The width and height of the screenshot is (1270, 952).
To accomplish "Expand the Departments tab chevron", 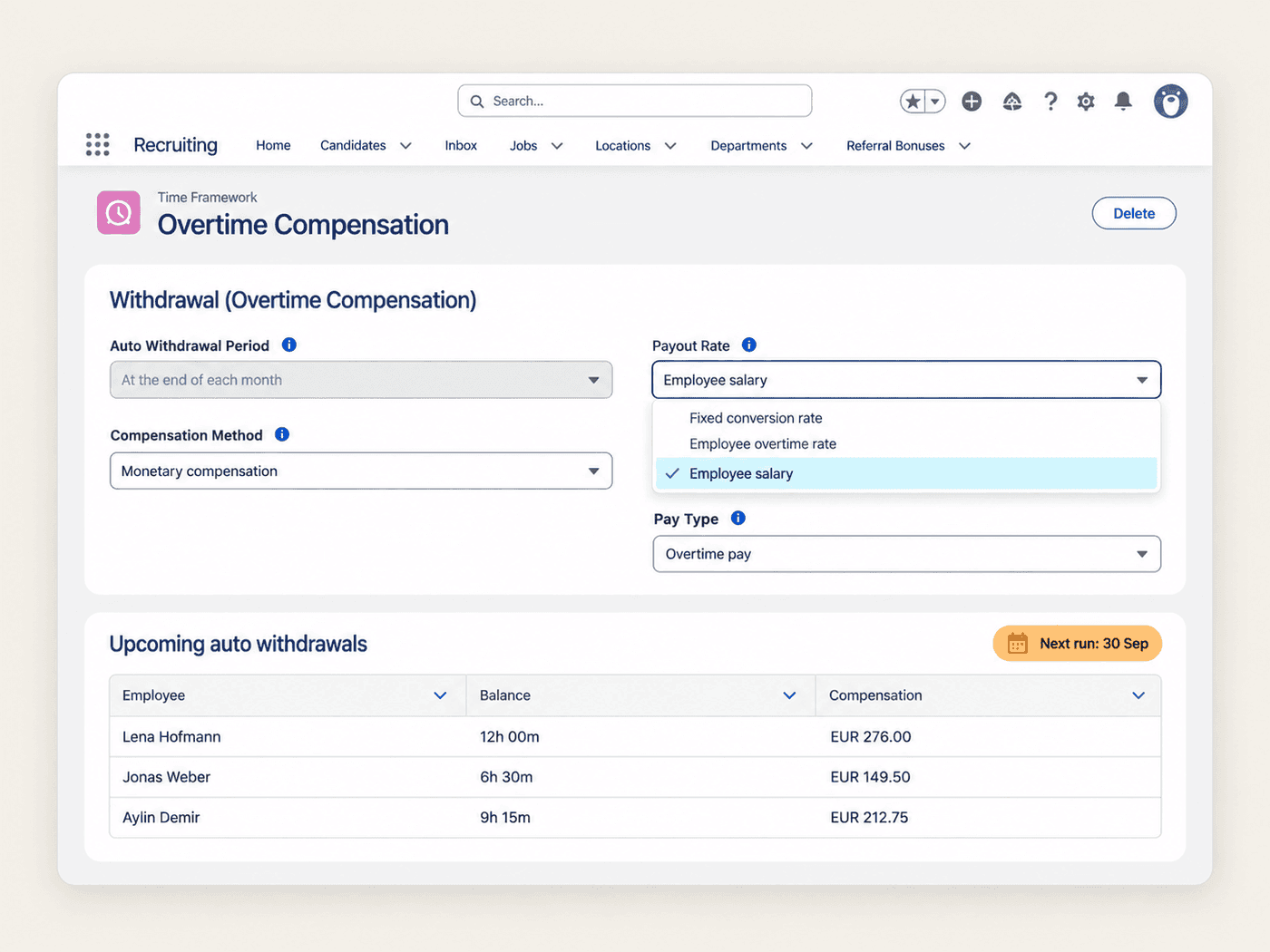I will tap(806, 146).
